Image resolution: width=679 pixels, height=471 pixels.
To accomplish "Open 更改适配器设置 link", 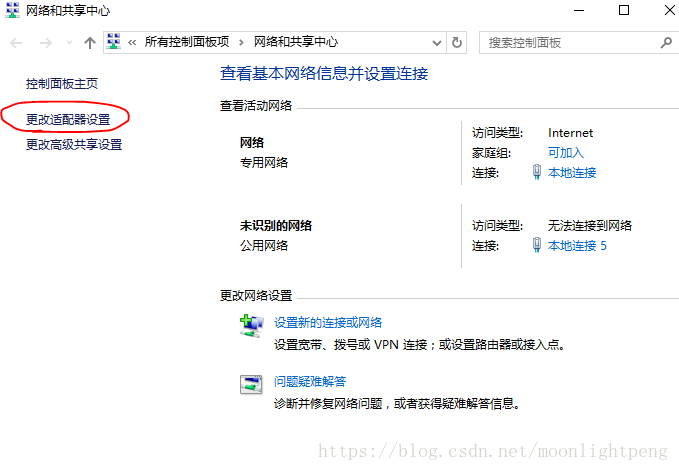I will click(x=68, y=119).
